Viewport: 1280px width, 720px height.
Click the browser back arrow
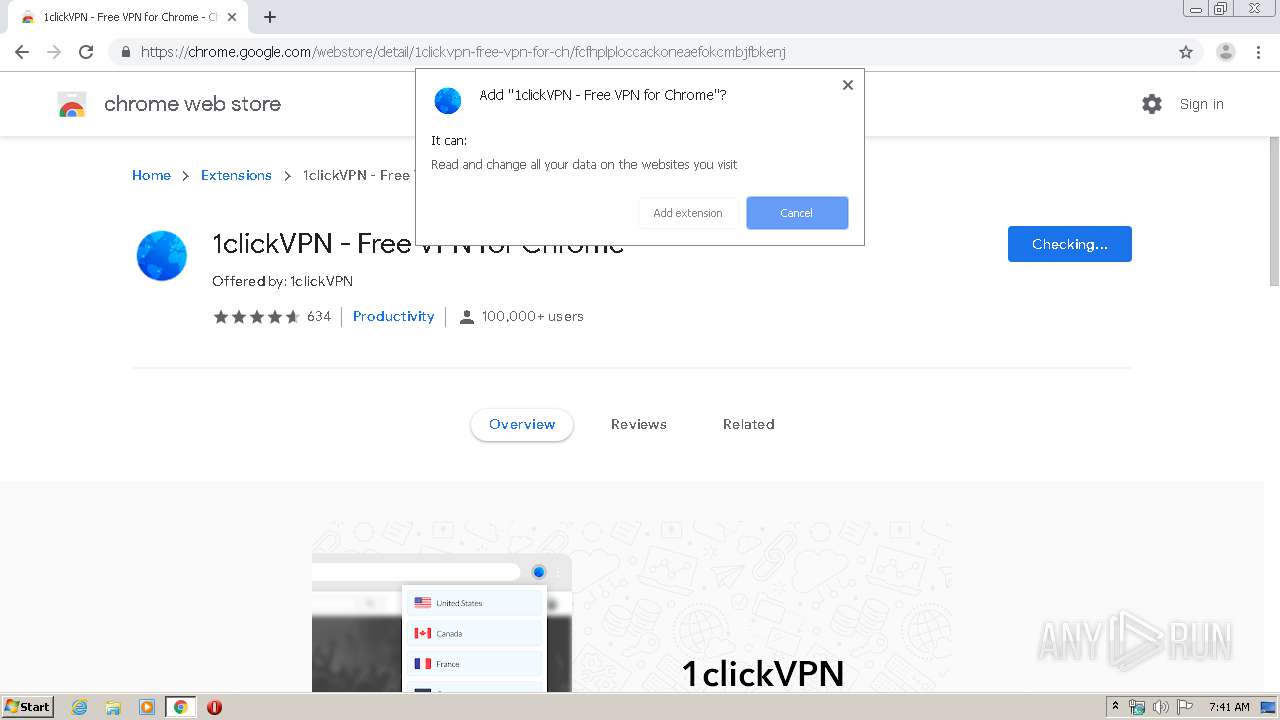coord(22,52)
